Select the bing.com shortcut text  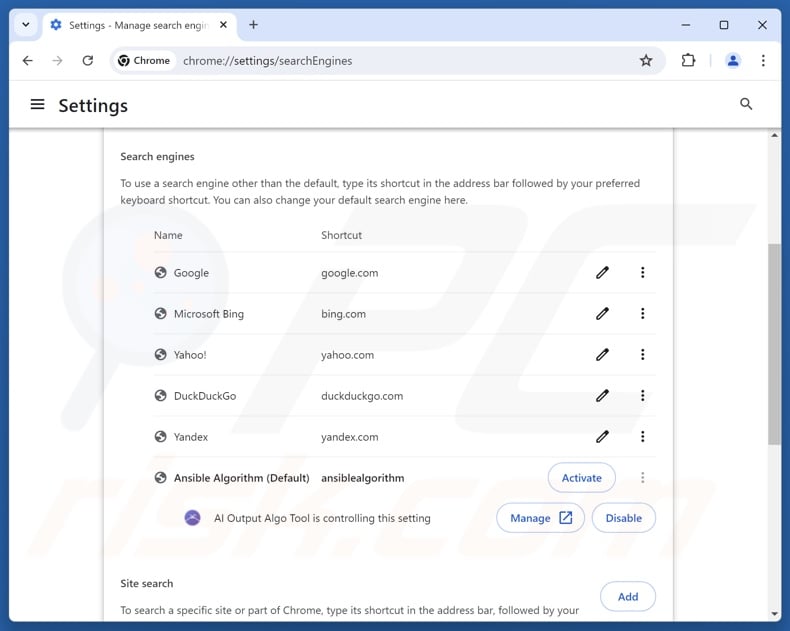pyautogui.click(x=344, y=313)
